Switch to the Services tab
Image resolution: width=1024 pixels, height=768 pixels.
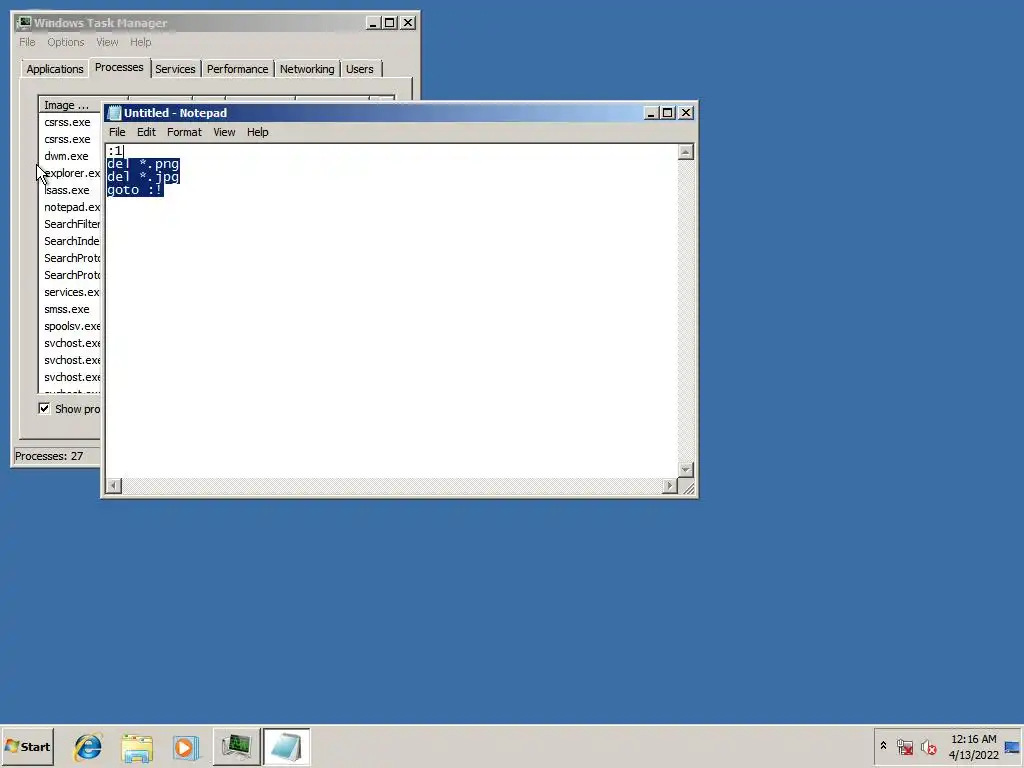(175, 69)
